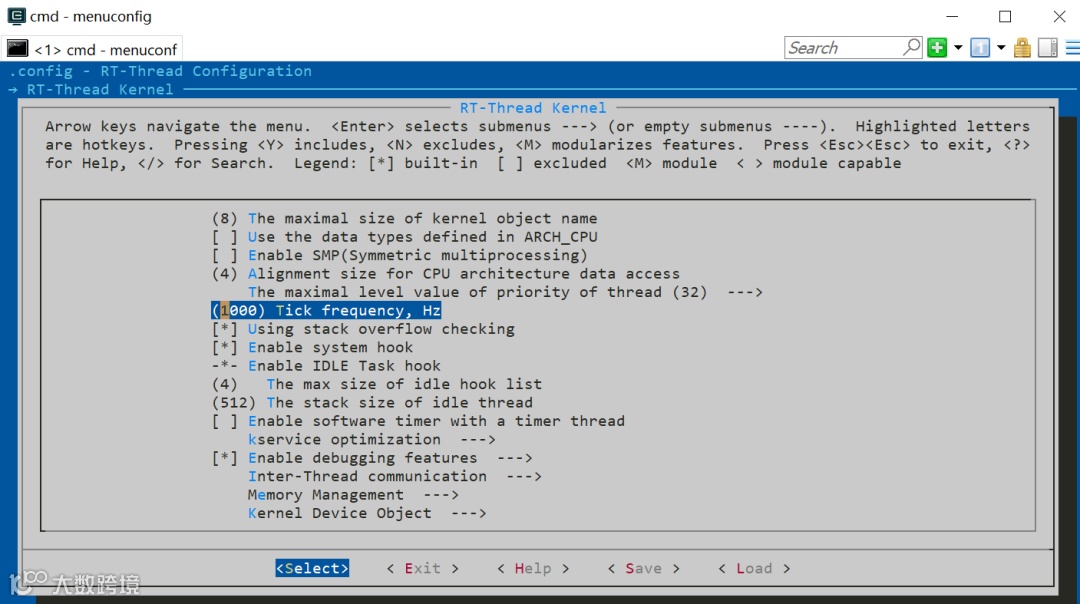Click the < Save > button
This screenshot has width=1080, height=604.
click(x=643, y=568)
